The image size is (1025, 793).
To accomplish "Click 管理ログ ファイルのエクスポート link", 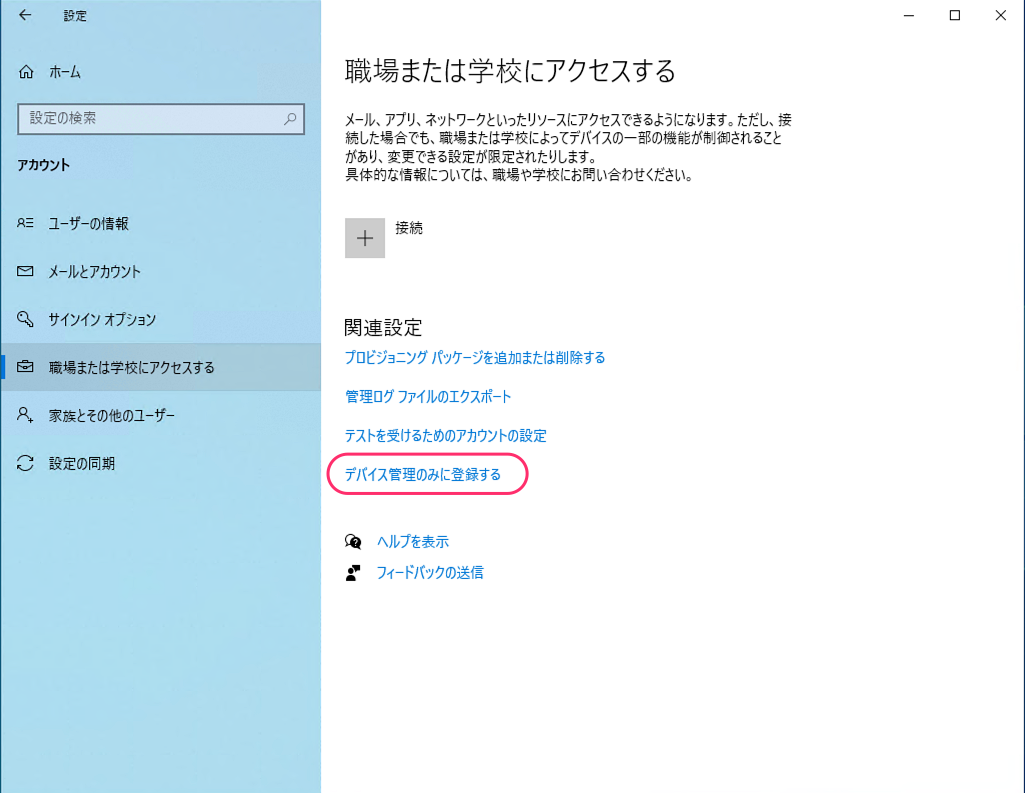I will 428,397.
